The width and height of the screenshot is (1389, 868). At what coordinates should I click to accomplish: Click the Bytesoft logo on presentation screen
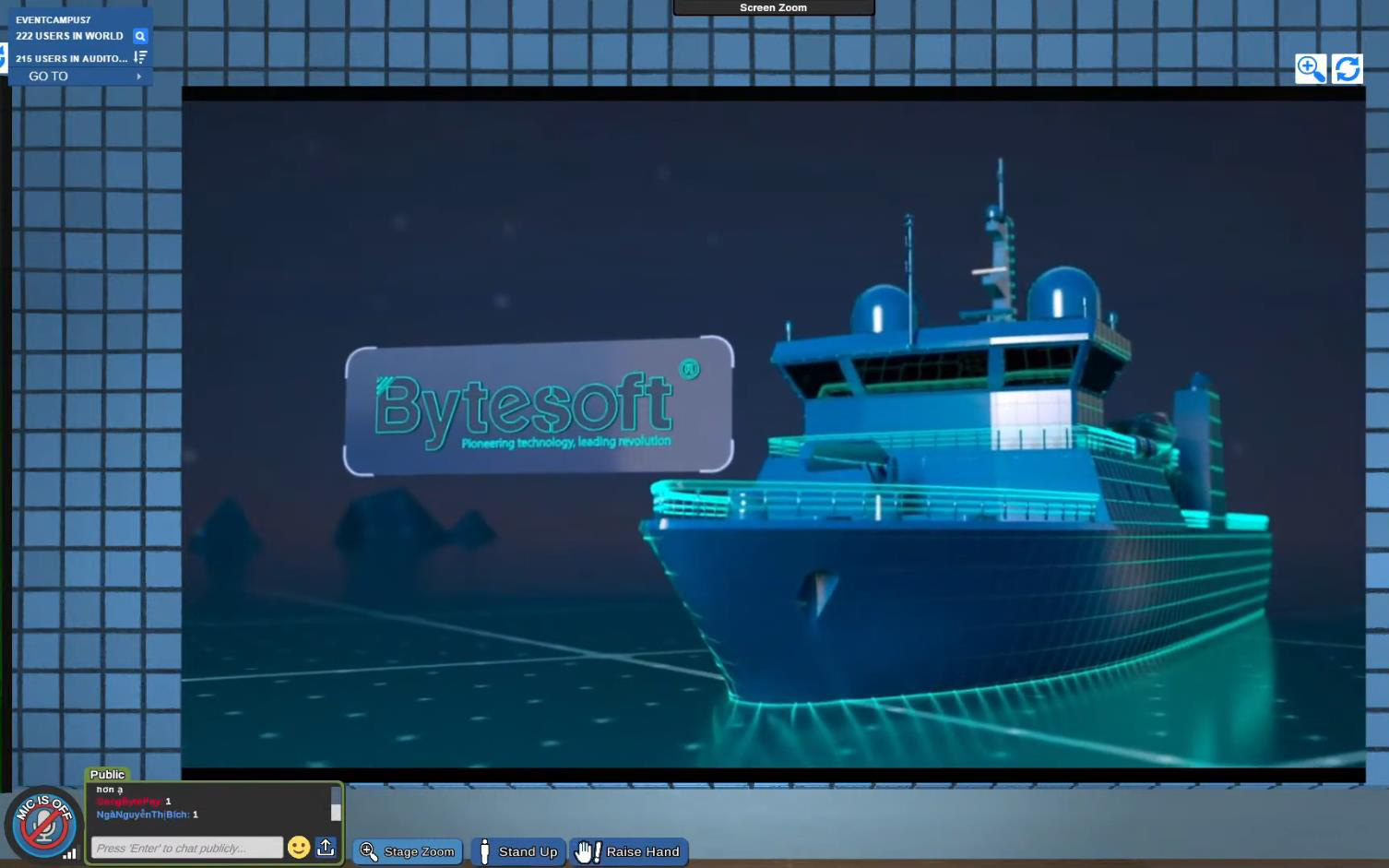(539, 407)
